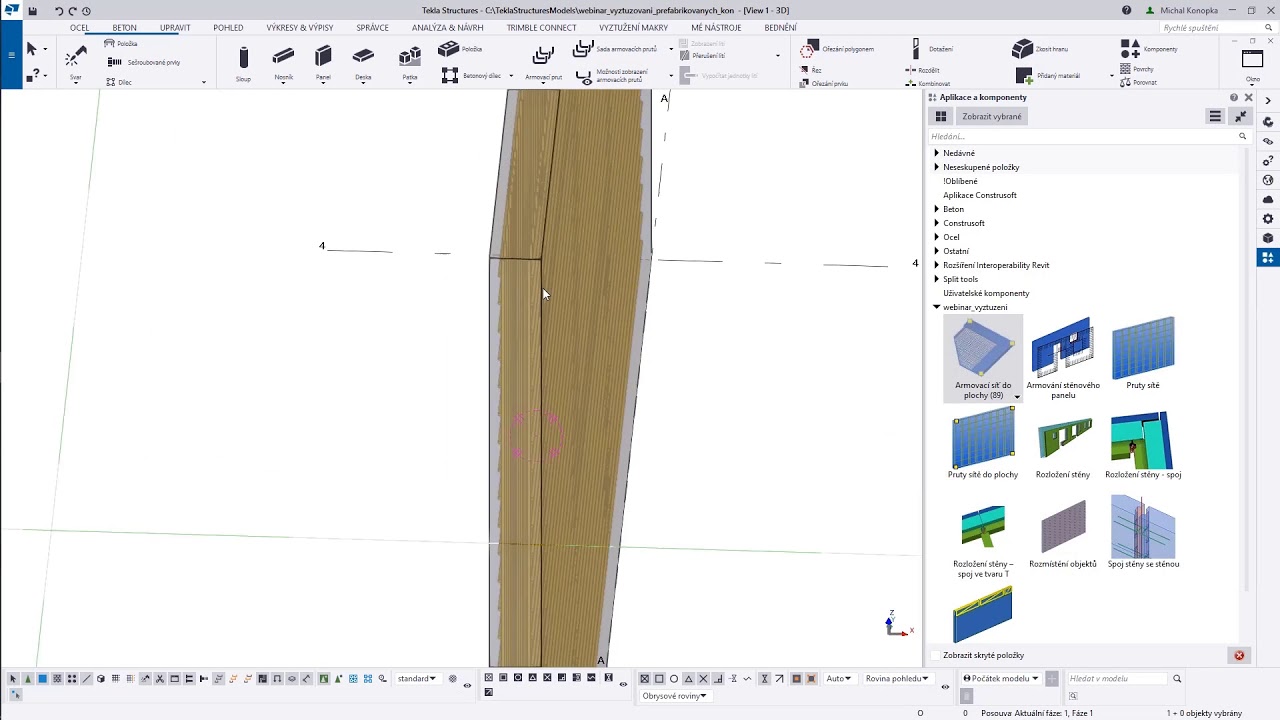Open VÝKRESY & VÝPISY tab
Screen dimensions: 1280x720
pyautogui.click(x=300, y=28)
